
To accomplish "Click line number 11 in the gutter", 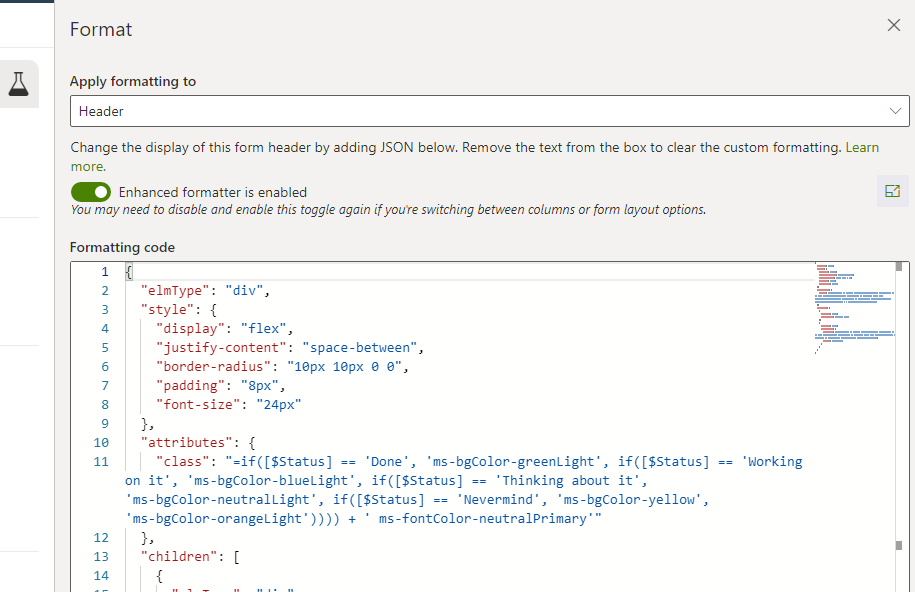I will (101, 462).
